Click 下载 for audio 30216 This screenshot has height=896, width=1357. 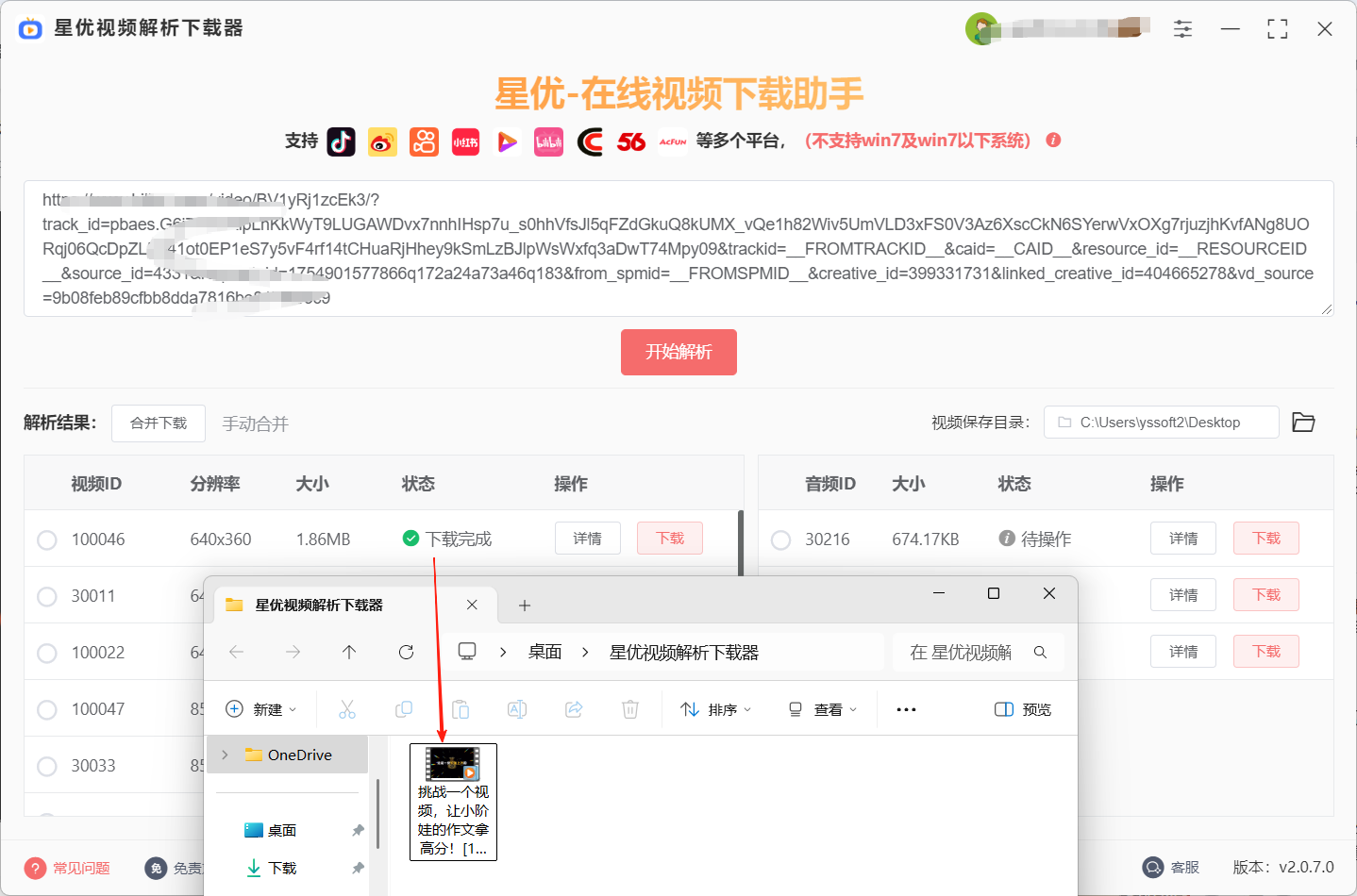tap(1266, 539)
